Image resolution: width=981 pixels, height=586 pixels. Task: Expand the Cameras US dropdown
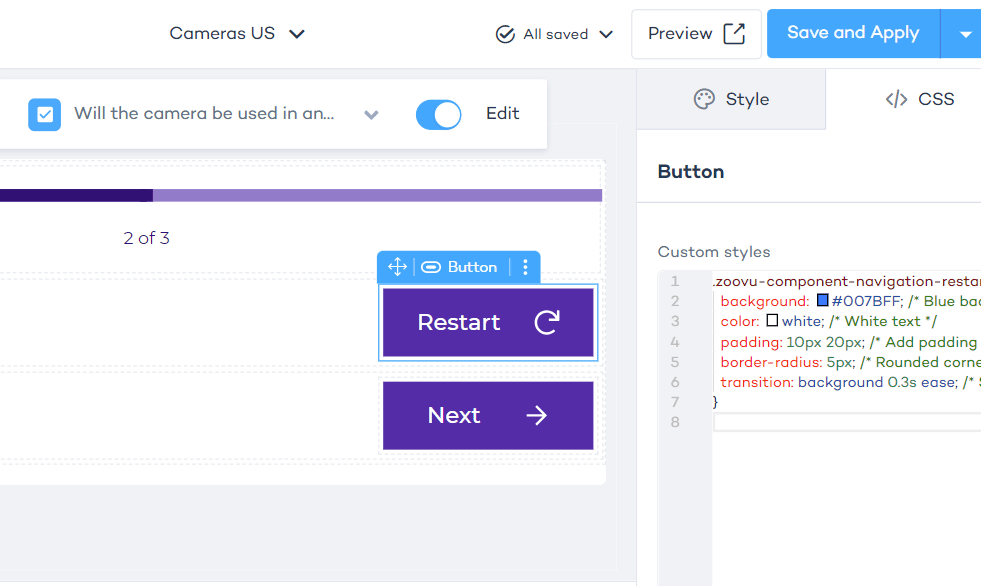point(296,34)
